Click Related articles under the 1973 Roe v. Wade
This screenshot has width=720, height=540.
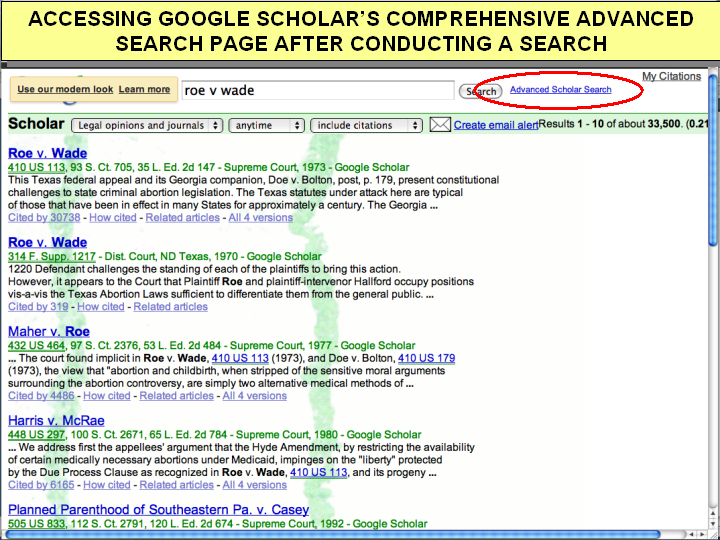pos(182,217)
